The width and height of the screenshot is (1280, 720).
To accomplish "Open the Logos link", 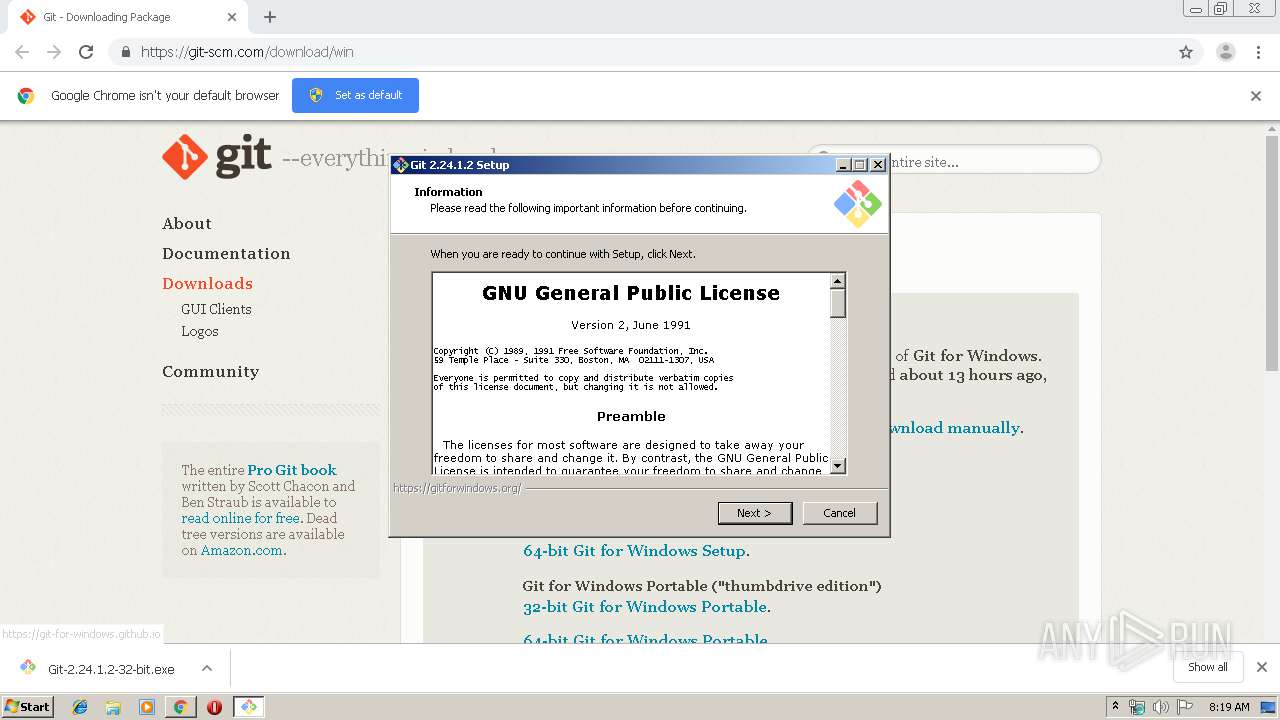I will pyautogui.click(x=200, y=331).
